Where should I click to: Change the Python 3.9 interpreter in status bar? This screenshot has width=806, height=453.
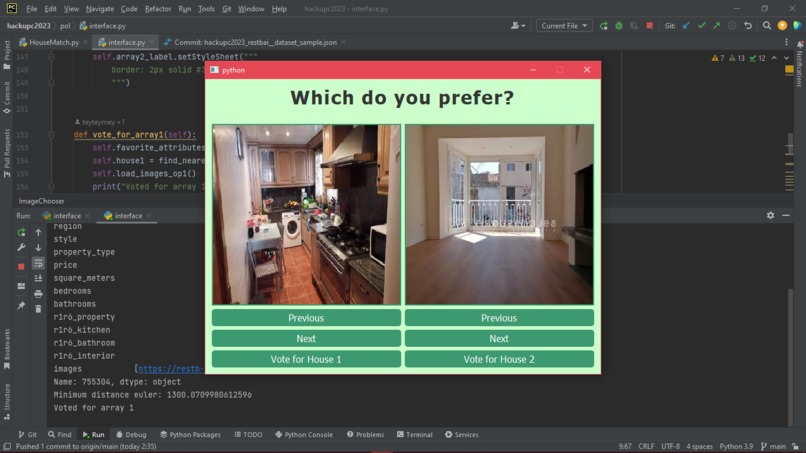coord(736,446)
